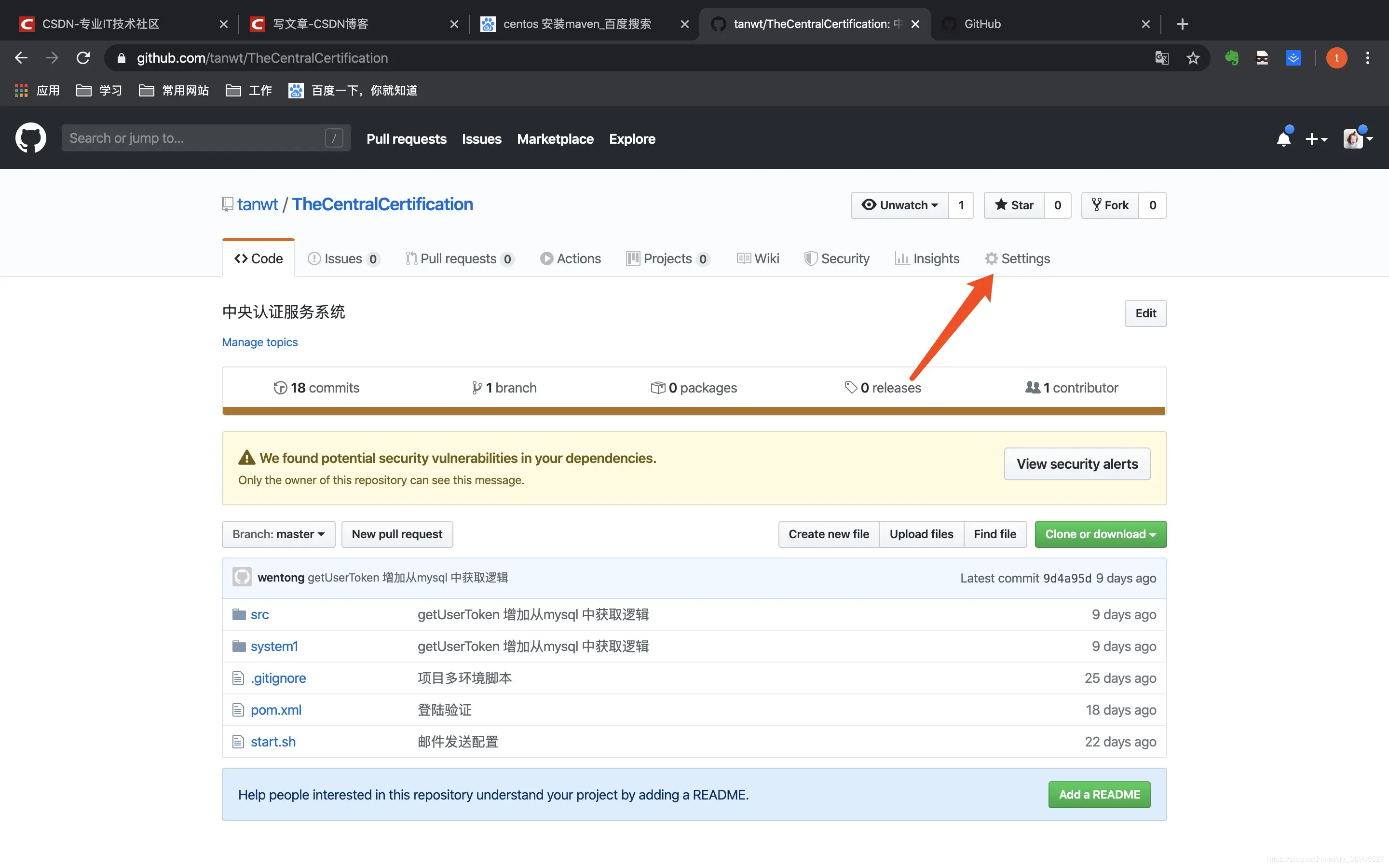This screenshot has height=868, width=1389.
Task: Click the Chrome three-dot menu
Action: (1368, 58)
